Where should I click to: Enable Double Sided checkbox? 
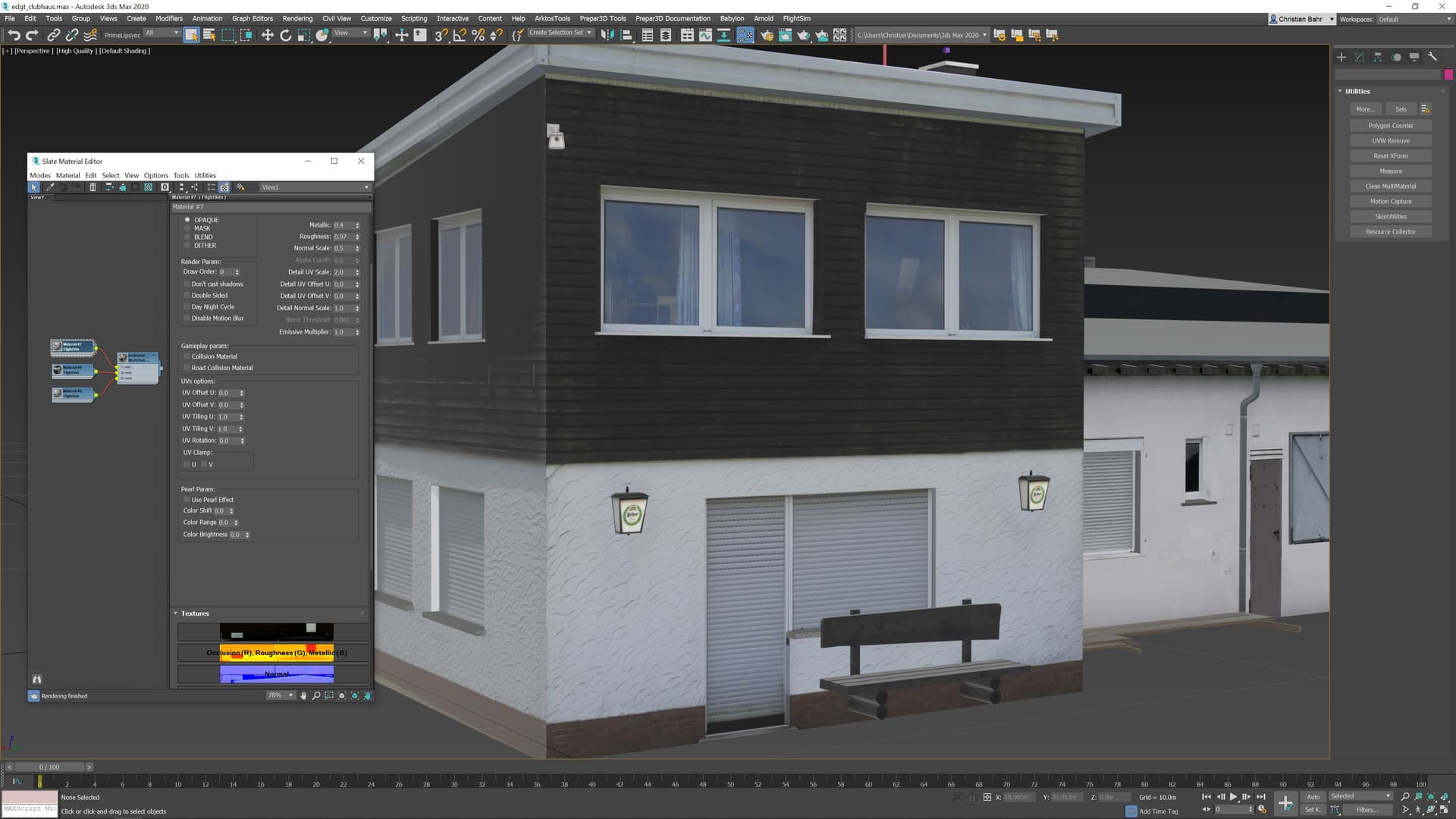[187, 296]
